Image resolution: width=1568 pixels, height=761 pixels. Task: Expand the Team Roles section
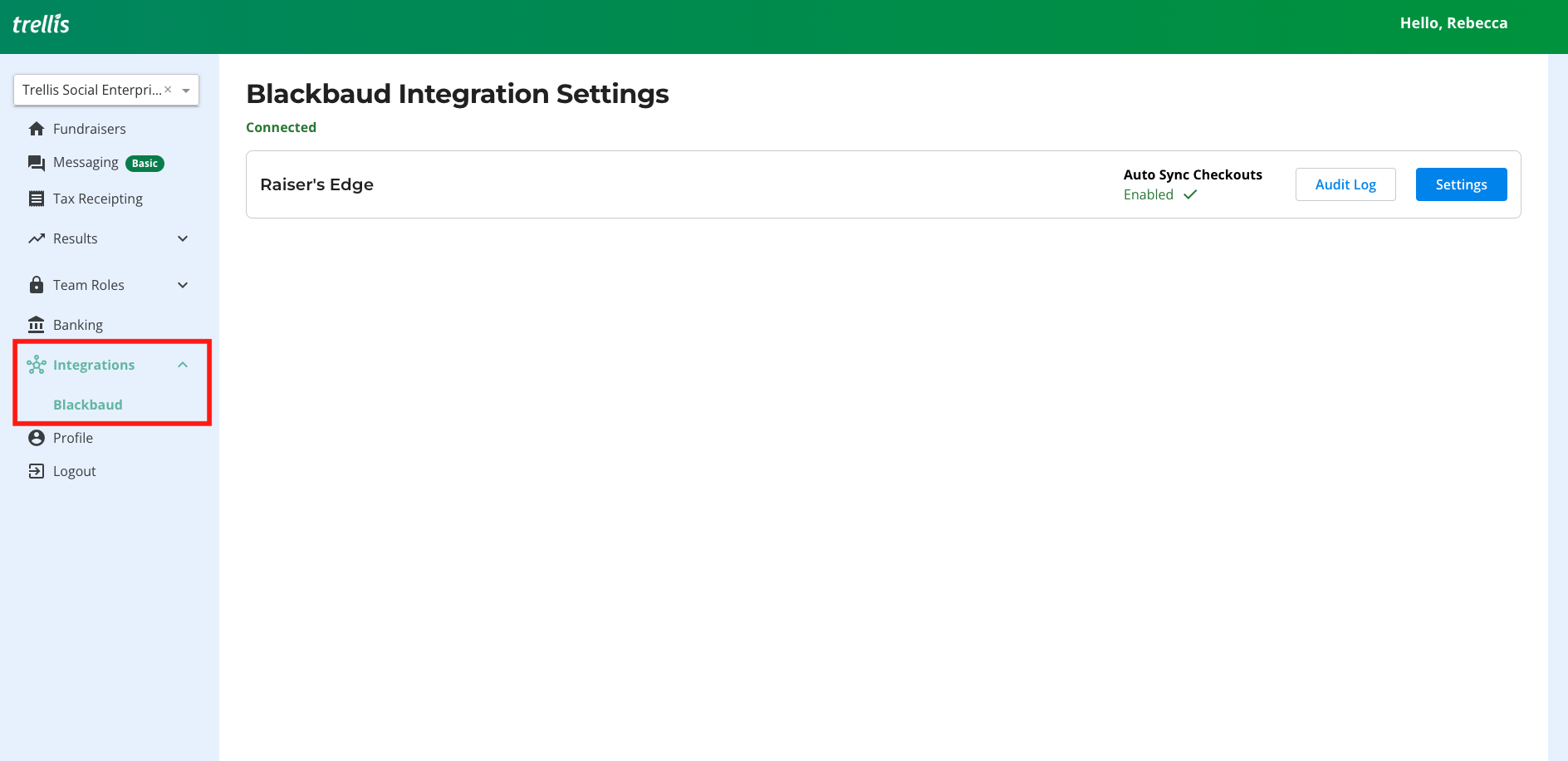point(182,284)
